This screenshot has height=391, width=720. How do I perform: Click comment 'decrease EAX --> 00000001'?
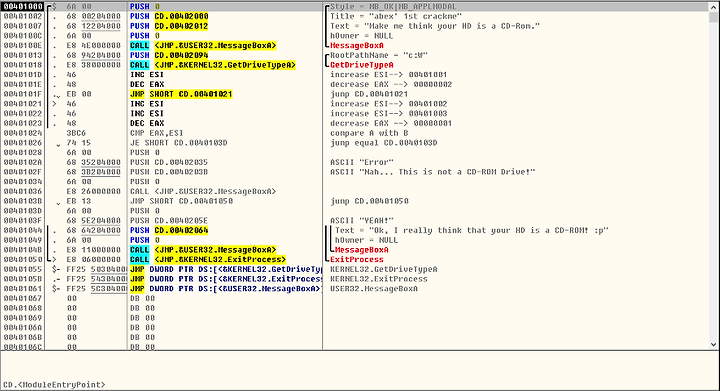[x=391, y=123]
